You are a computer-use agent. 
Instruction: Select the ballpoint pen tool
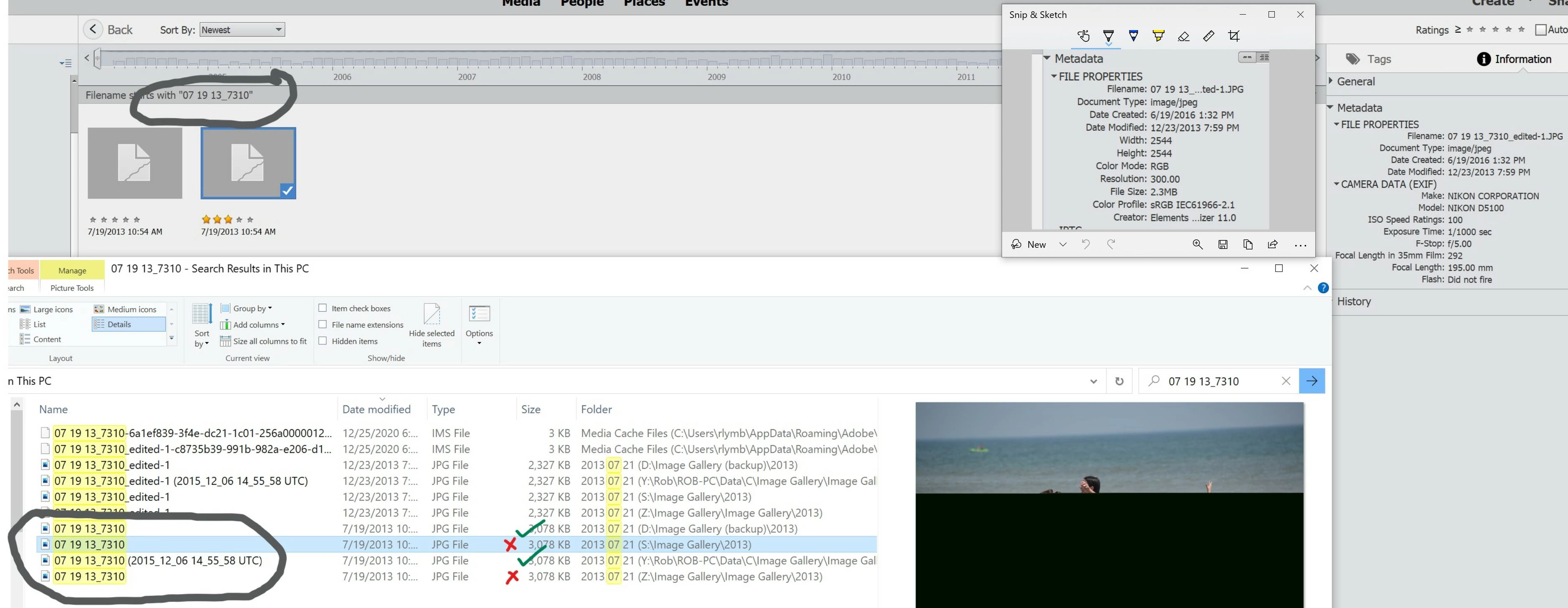[x=1109, y=36]
